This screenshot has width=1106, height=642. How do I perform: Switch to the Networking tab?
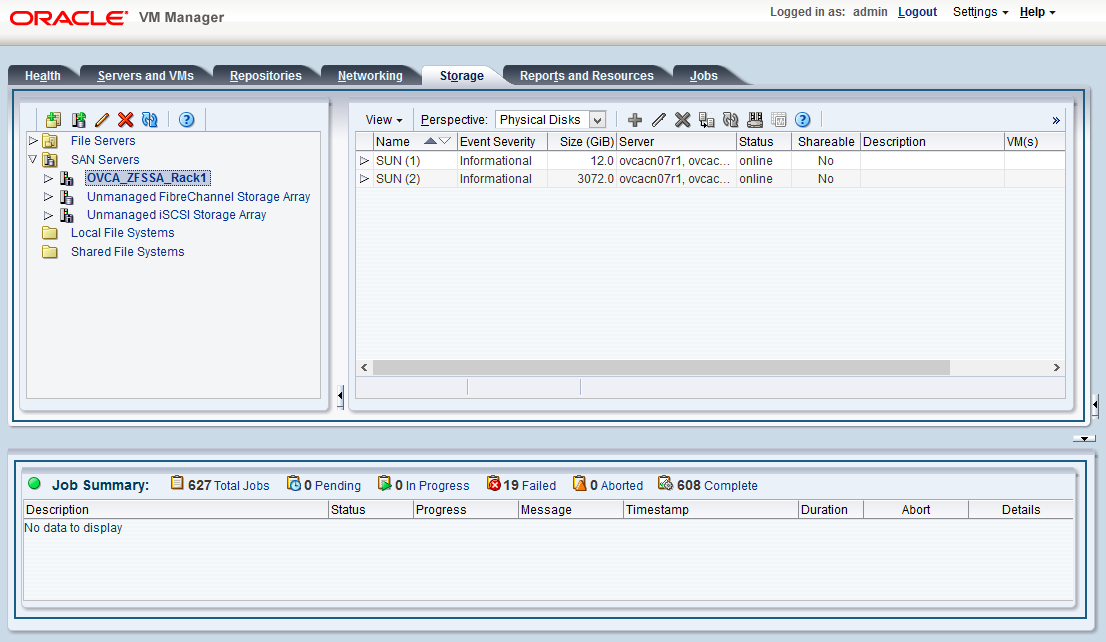point(371,75)
